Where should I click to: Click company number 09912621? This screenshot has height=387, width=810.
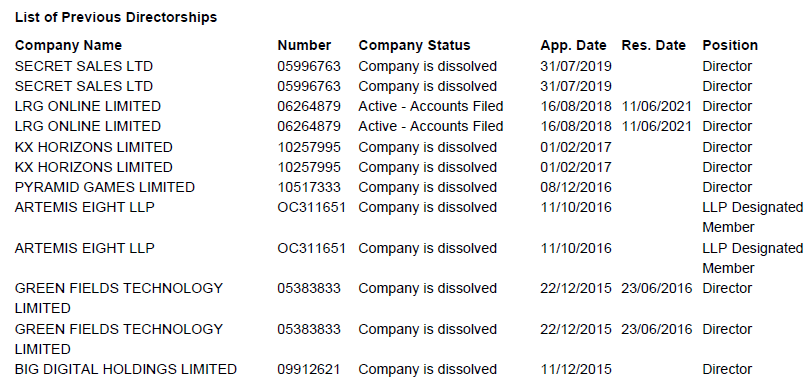click(309, 369)
